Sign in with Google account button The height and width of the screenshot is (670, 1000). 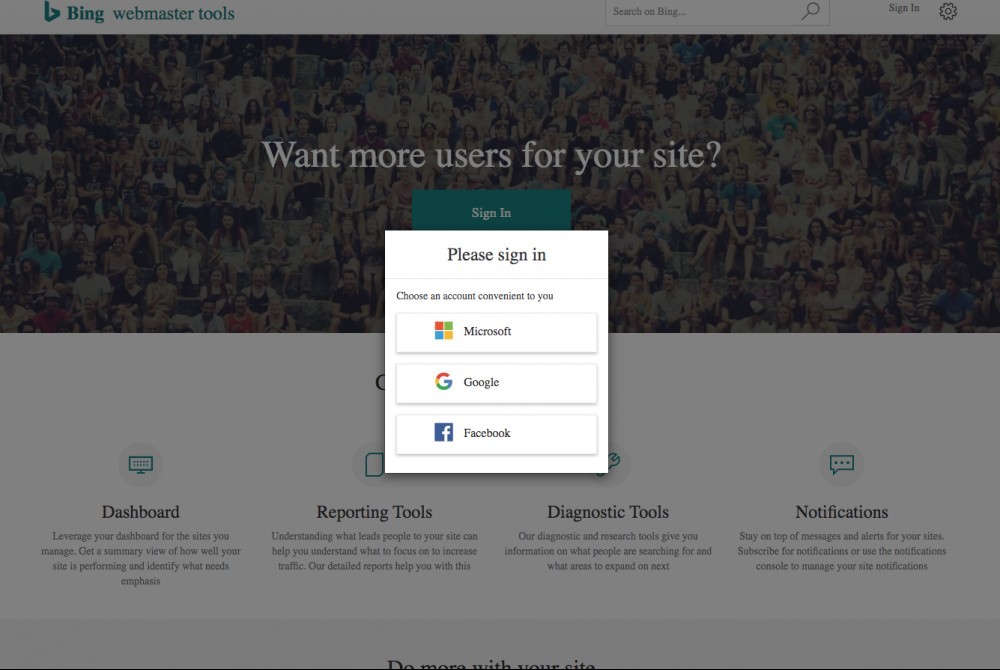[x=496, y=383]
